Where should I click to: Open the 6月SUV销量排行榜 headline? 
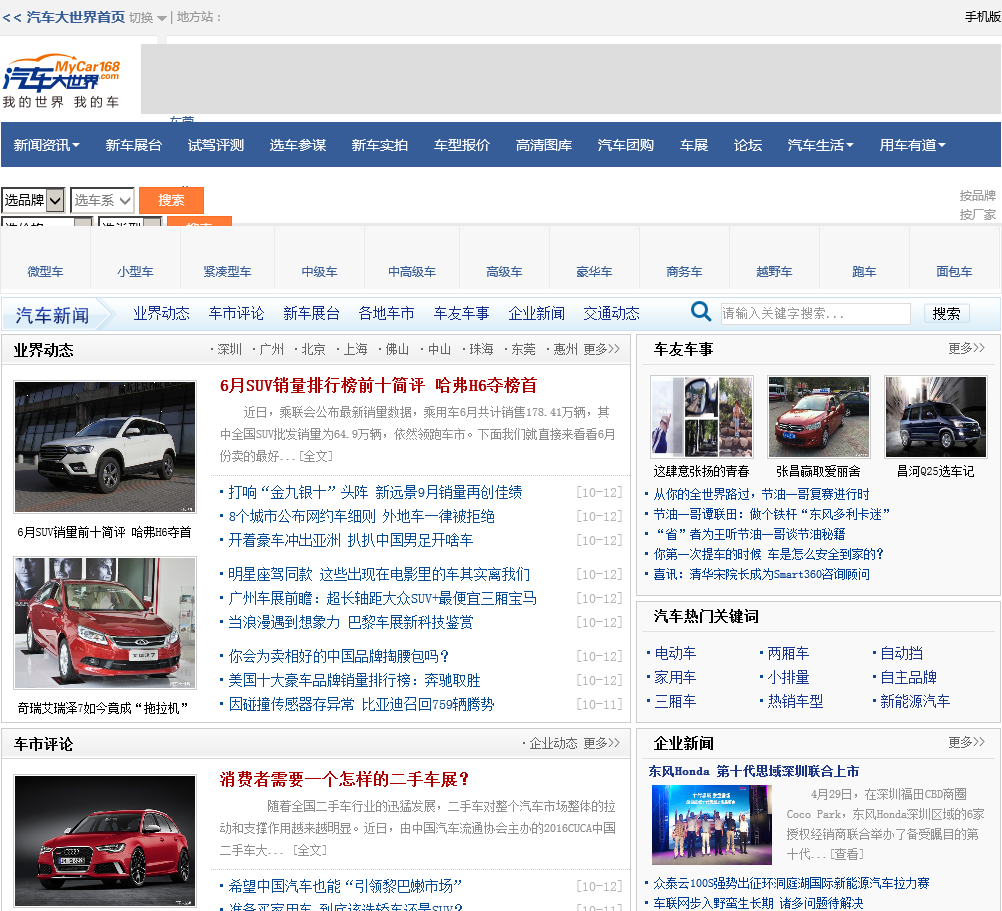379,385
